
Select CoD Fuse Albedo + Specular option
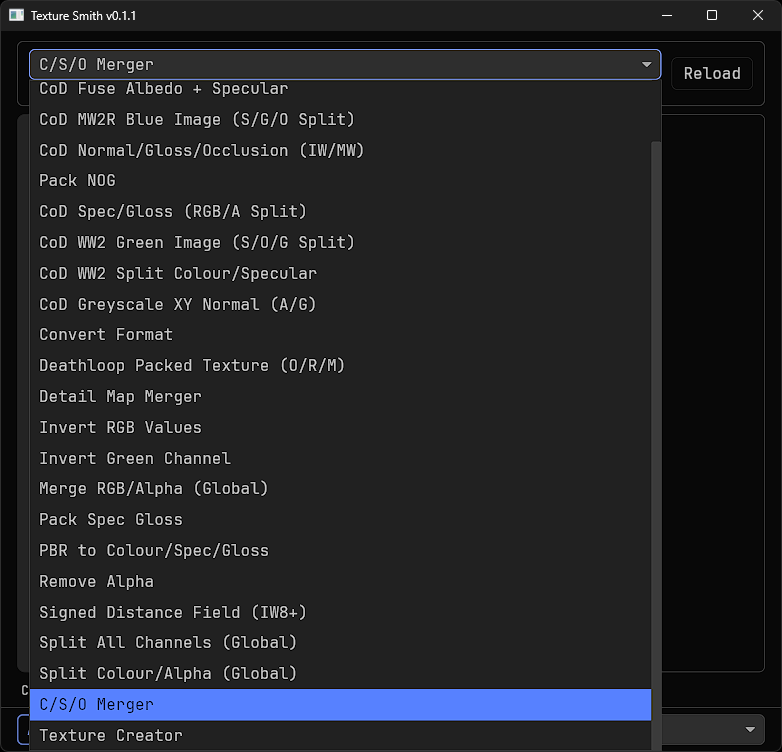(x=341, y=89)
